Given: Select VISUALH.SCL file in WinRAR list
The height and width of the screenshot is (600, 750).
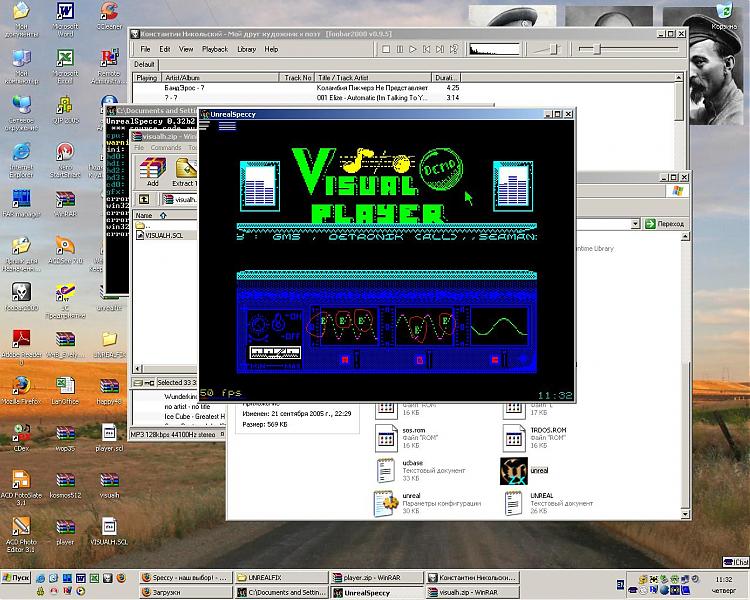Looking at the screenshot, I should click(x=164, y=236).
